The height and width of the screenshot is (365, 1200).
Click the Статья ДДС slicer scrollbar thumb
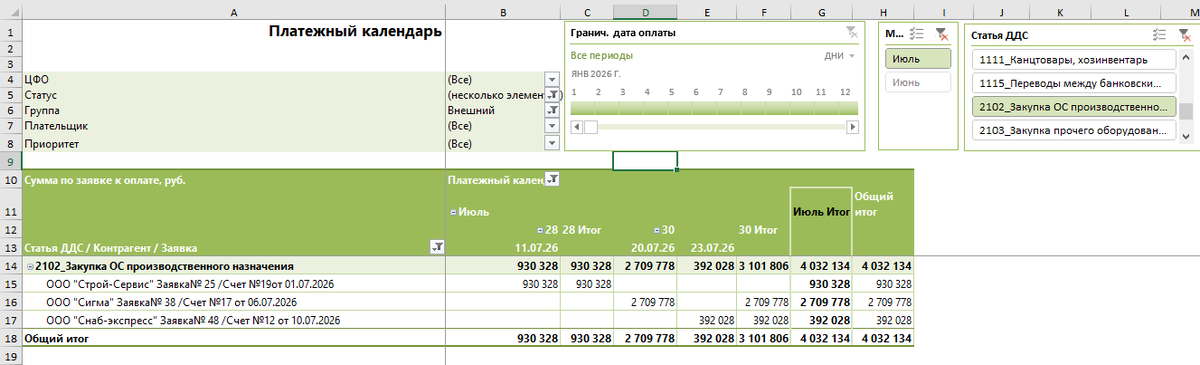point(1186,111)
